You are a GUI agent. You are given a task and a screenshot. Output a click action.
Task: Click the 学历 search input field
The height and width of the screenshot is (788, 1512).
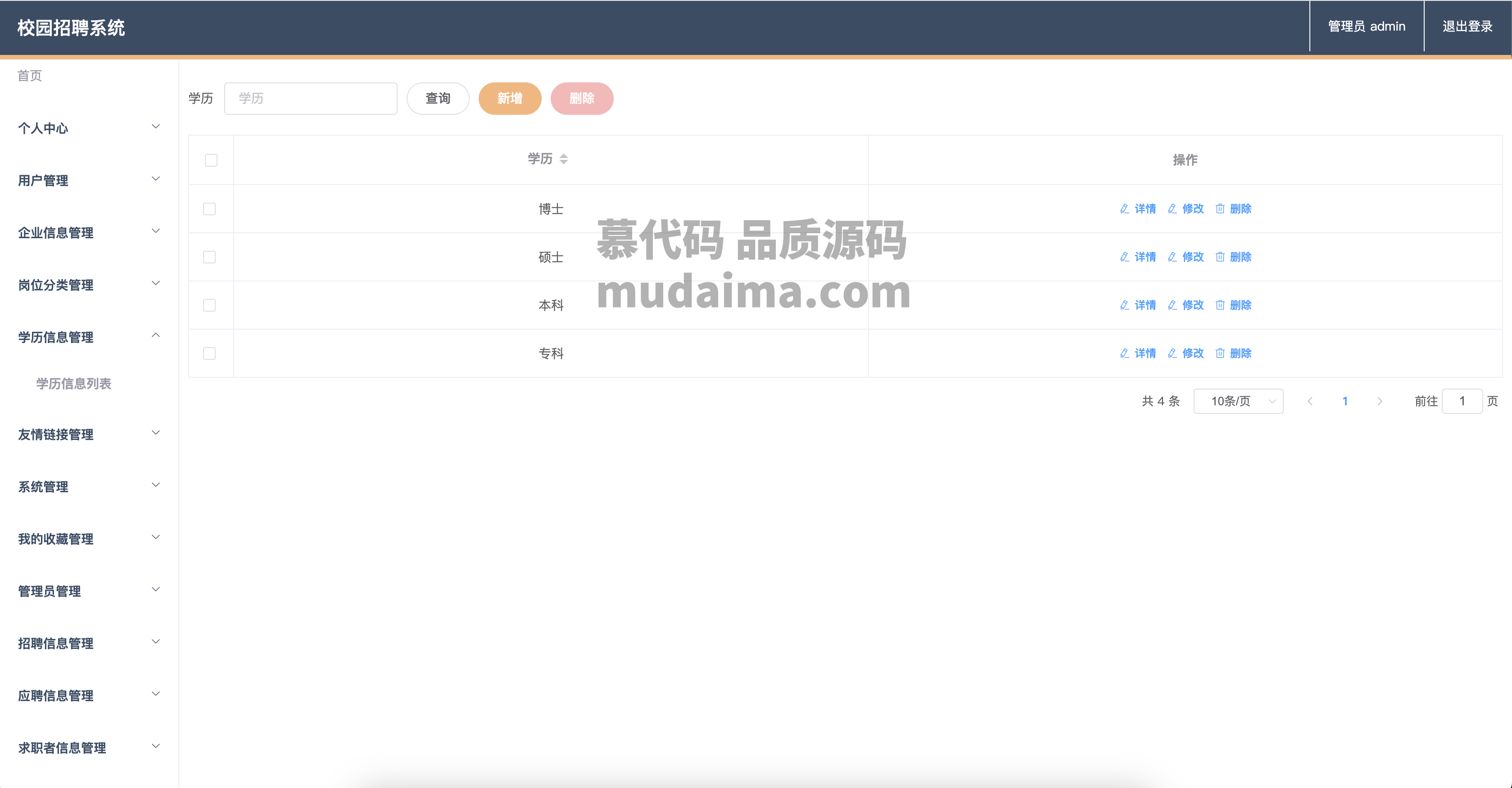[x=311, y=99]
